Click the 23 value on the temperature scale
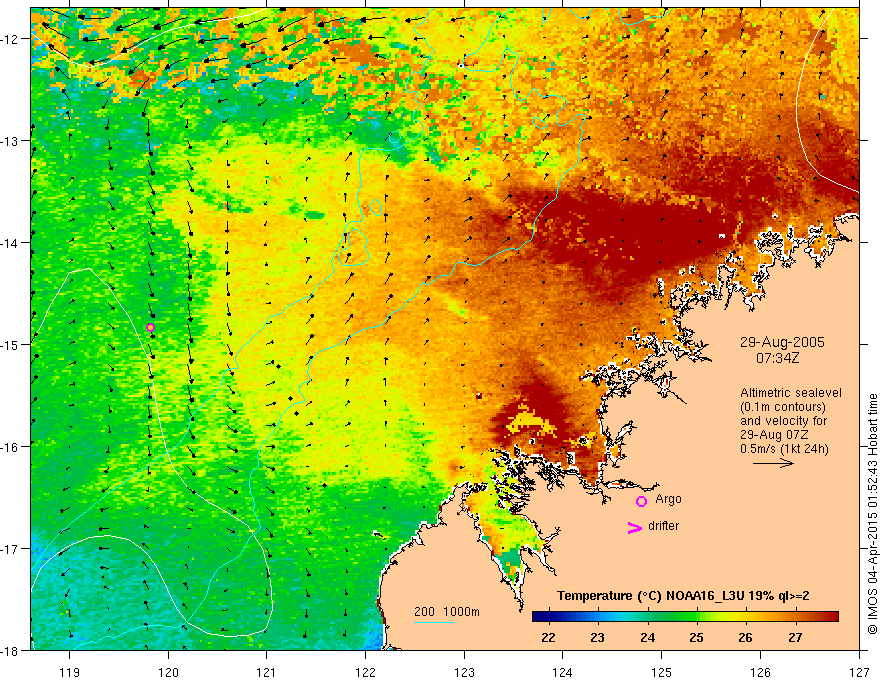Image resolution: width=880 pixels, height=680 pixels. point(598,637)
